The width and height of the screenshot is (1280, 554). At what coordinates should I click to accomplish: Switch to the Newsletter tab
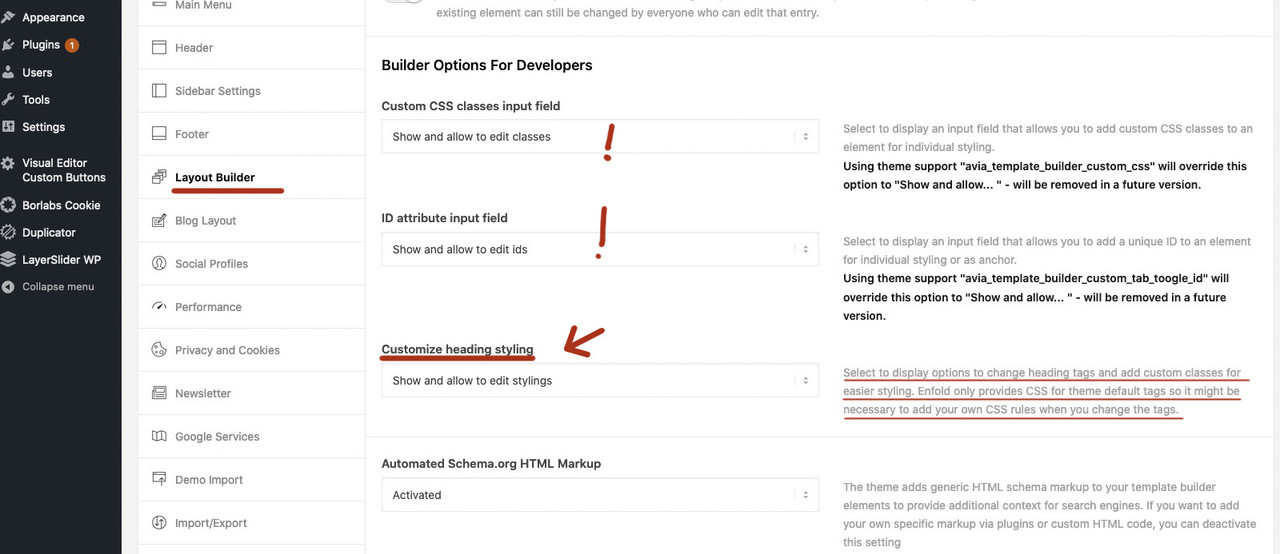coord(251,393)
